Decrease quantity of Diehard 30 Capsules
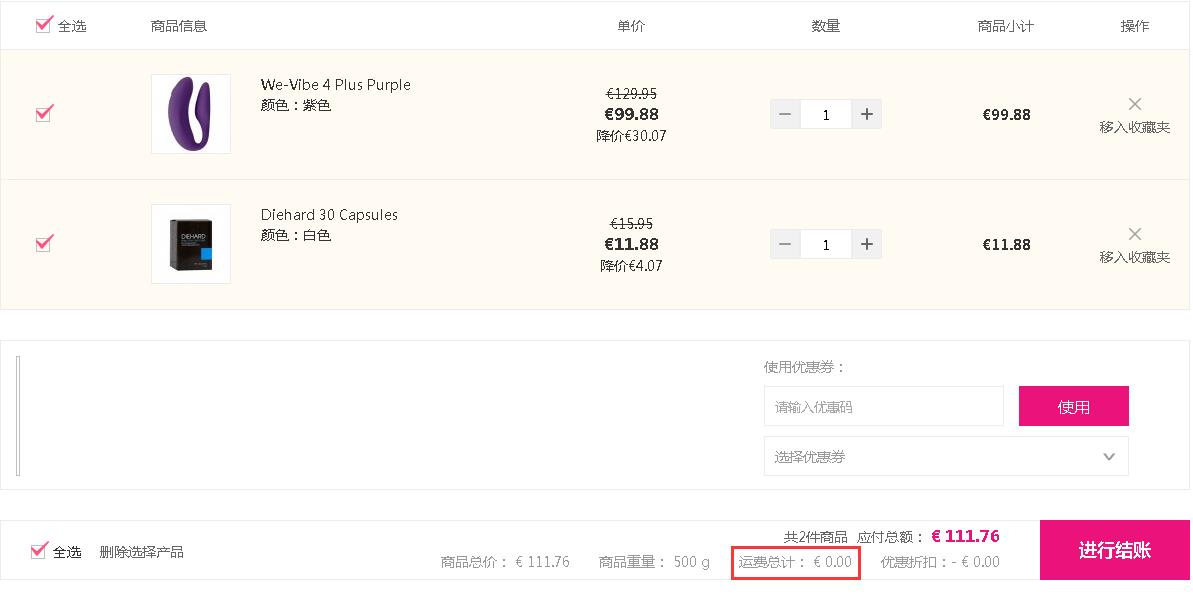 click(x=785, y=244)
